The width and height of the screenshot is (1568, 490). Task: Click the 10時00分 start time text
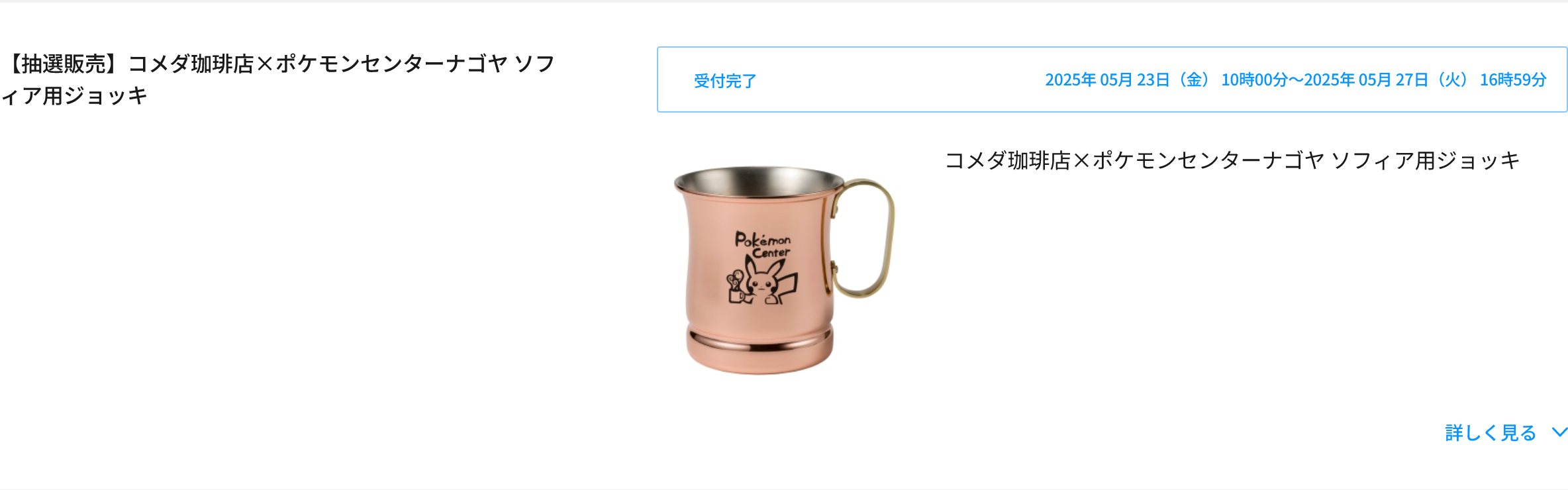(1254, 80)
